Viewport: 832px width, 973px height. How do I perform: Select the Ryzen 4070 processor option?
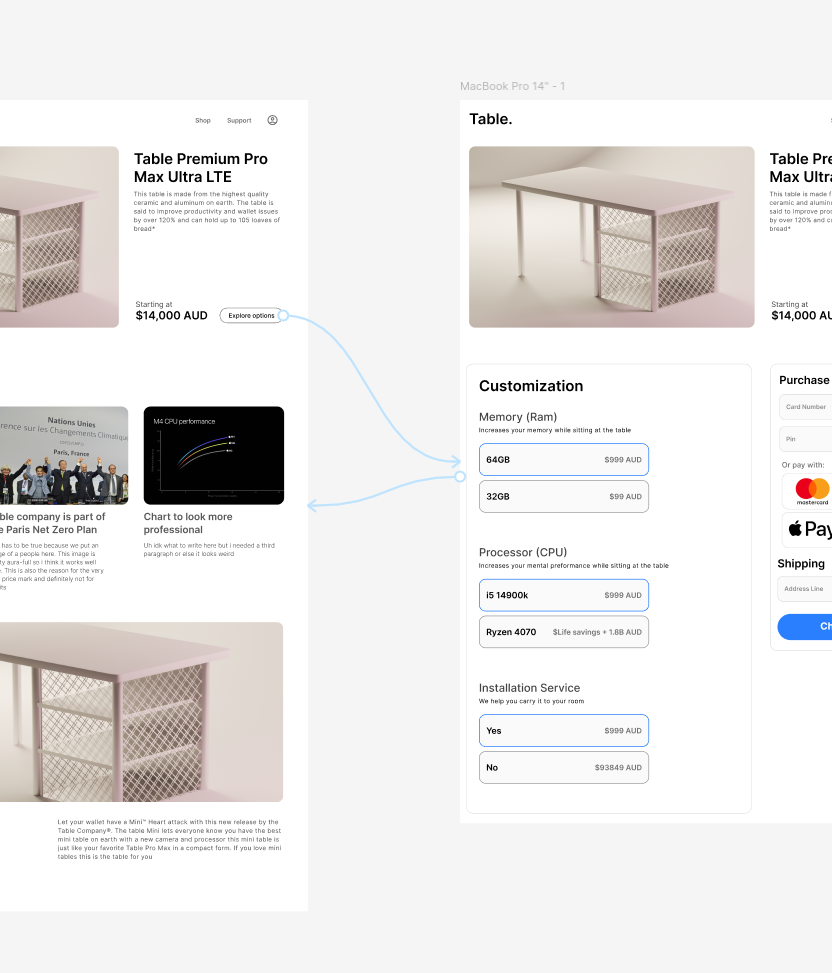[x=563, y=632]
